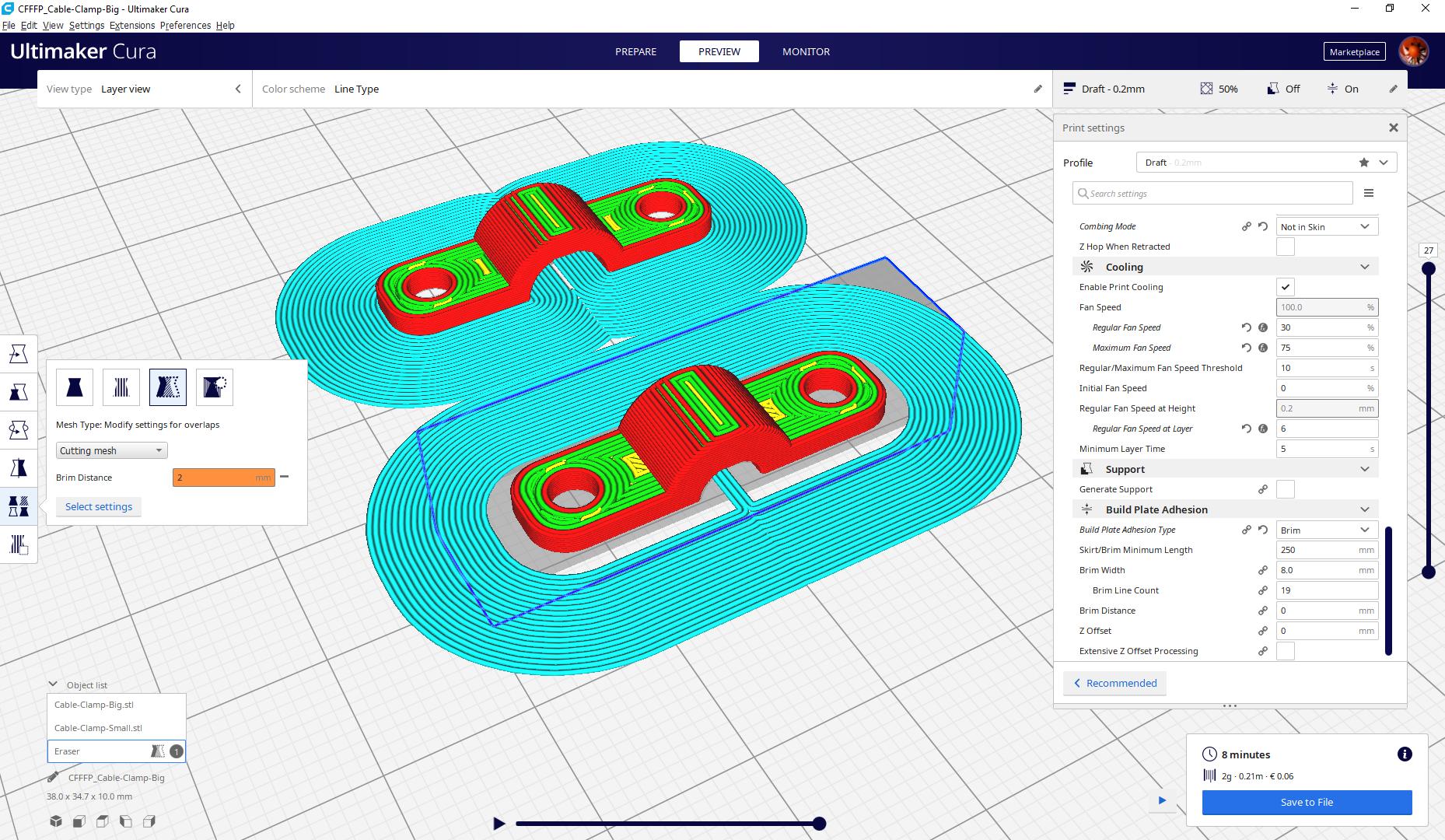The image size is (1445, 840).
Task: Click the Save to File button
Action: coord(1307,802)
